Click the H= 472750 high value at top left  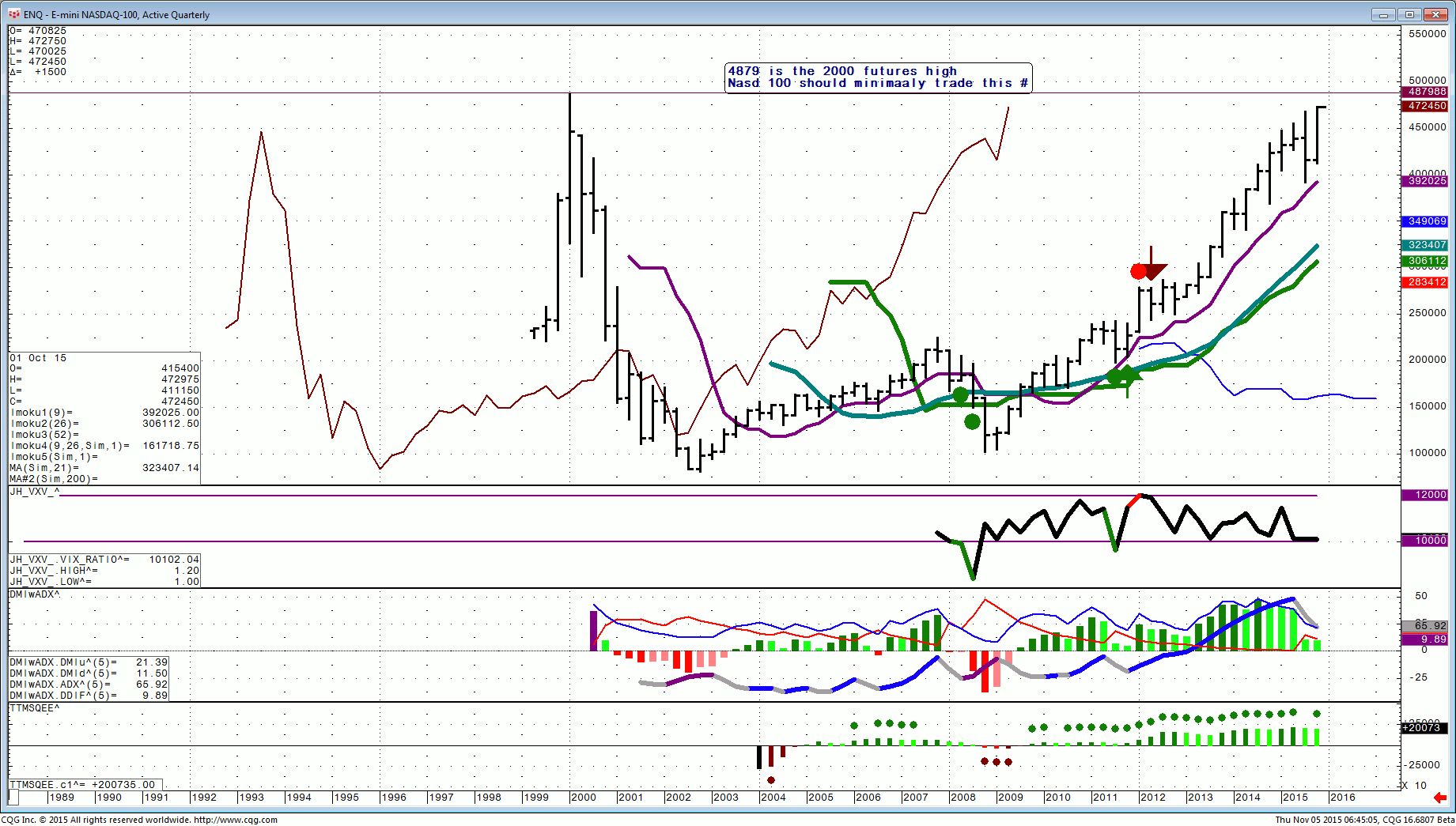38,41
